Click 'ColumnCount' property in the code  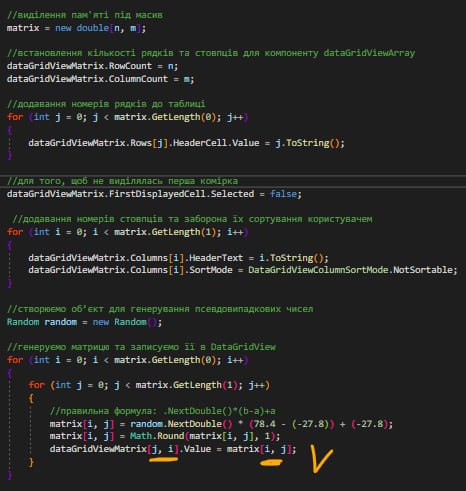tap(138, 79)
